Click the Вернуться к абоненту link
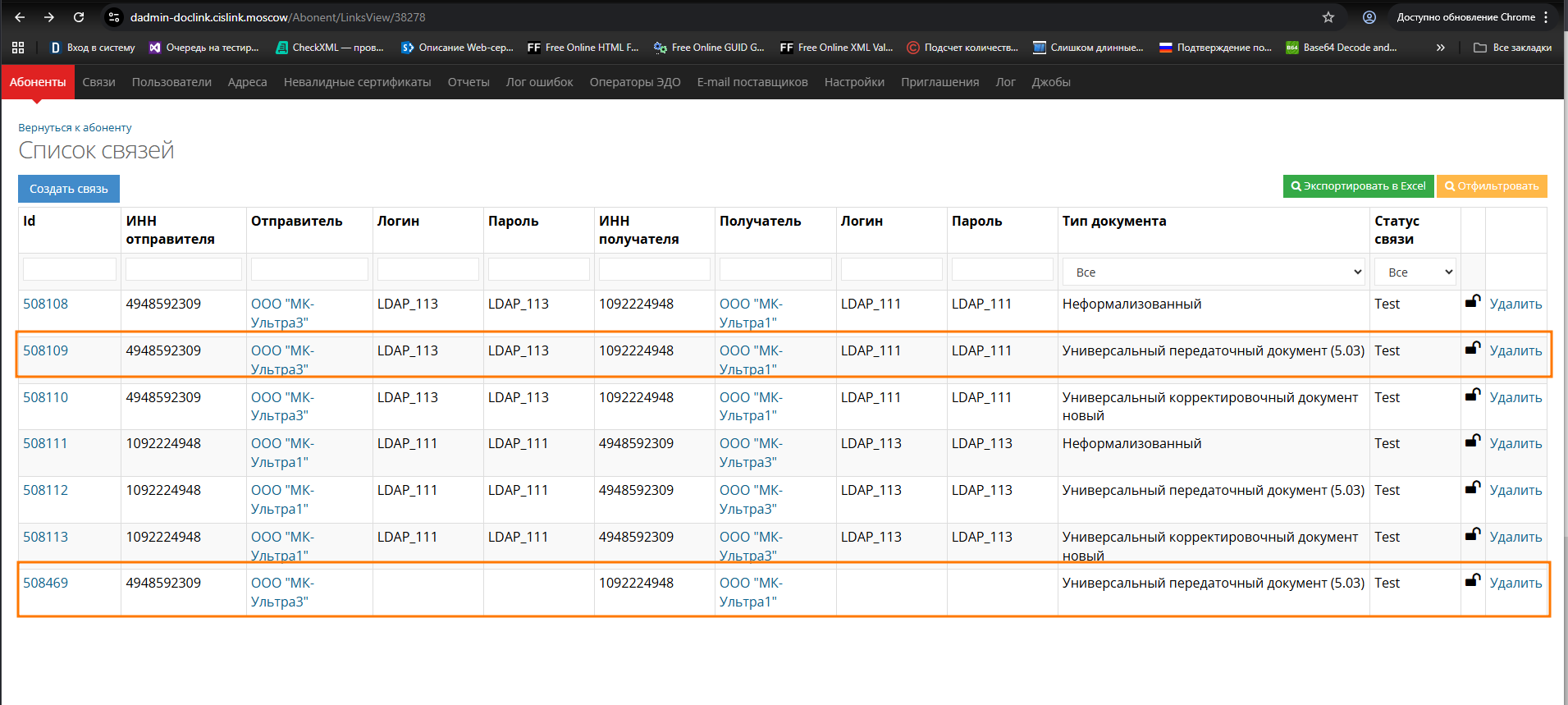The height and width of the screenshot is (705, 1568). [75, 127]
